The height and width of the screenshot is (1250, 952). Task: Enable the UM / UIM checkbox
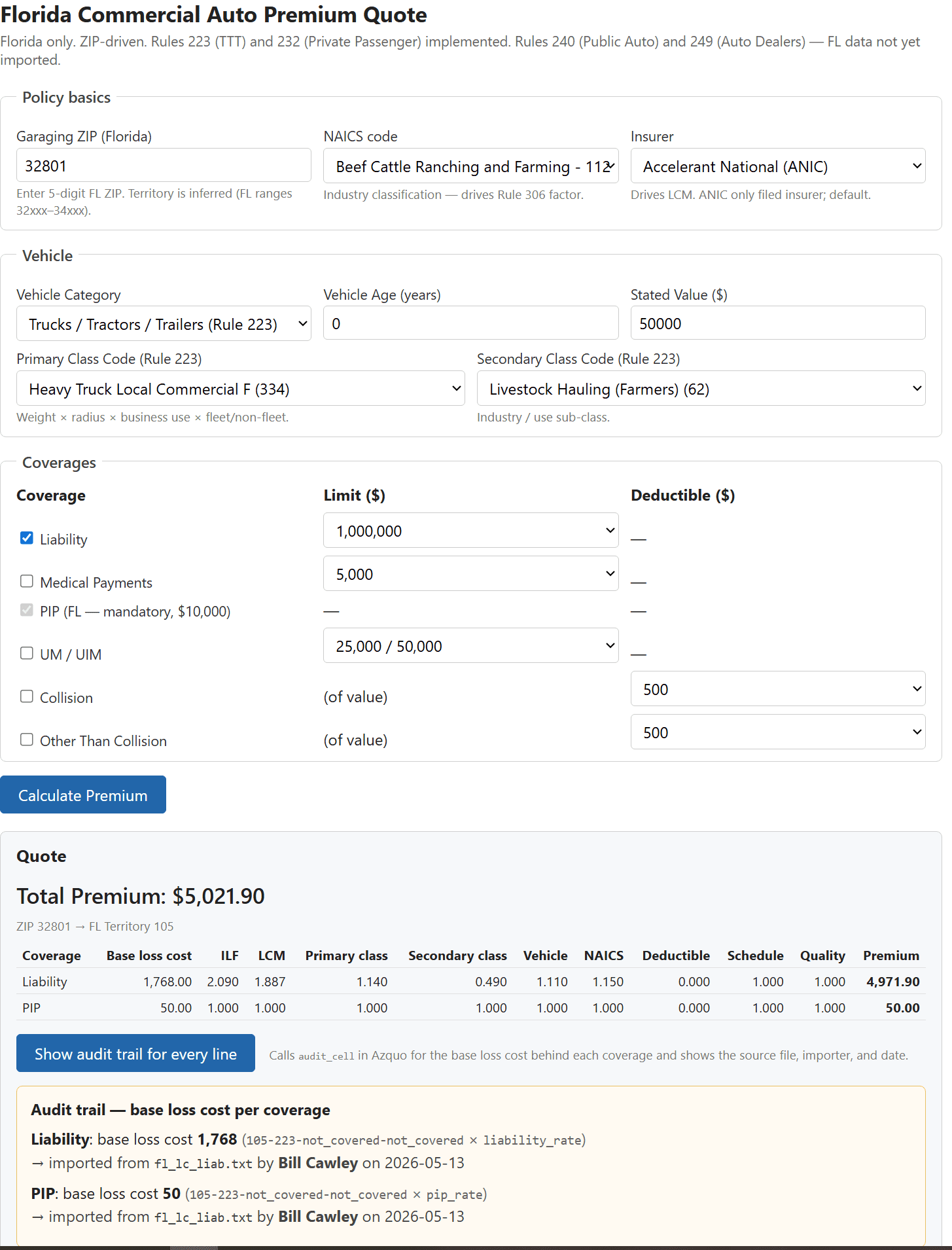27,653
